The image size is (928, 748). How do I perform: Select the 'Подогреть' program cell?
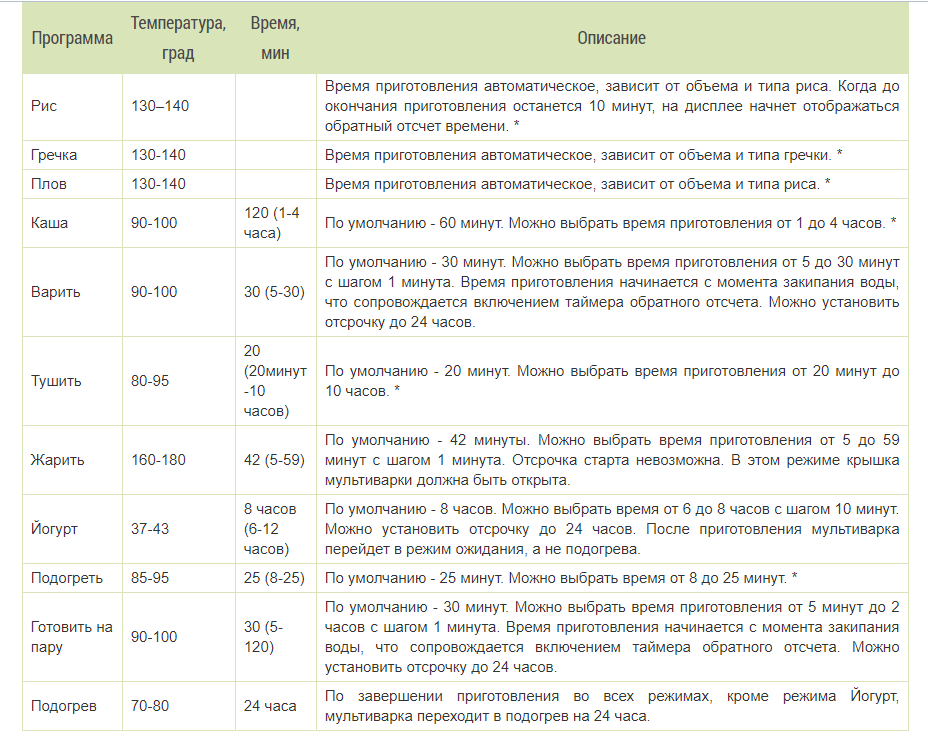pyautogui.click(x=72, y=578)
